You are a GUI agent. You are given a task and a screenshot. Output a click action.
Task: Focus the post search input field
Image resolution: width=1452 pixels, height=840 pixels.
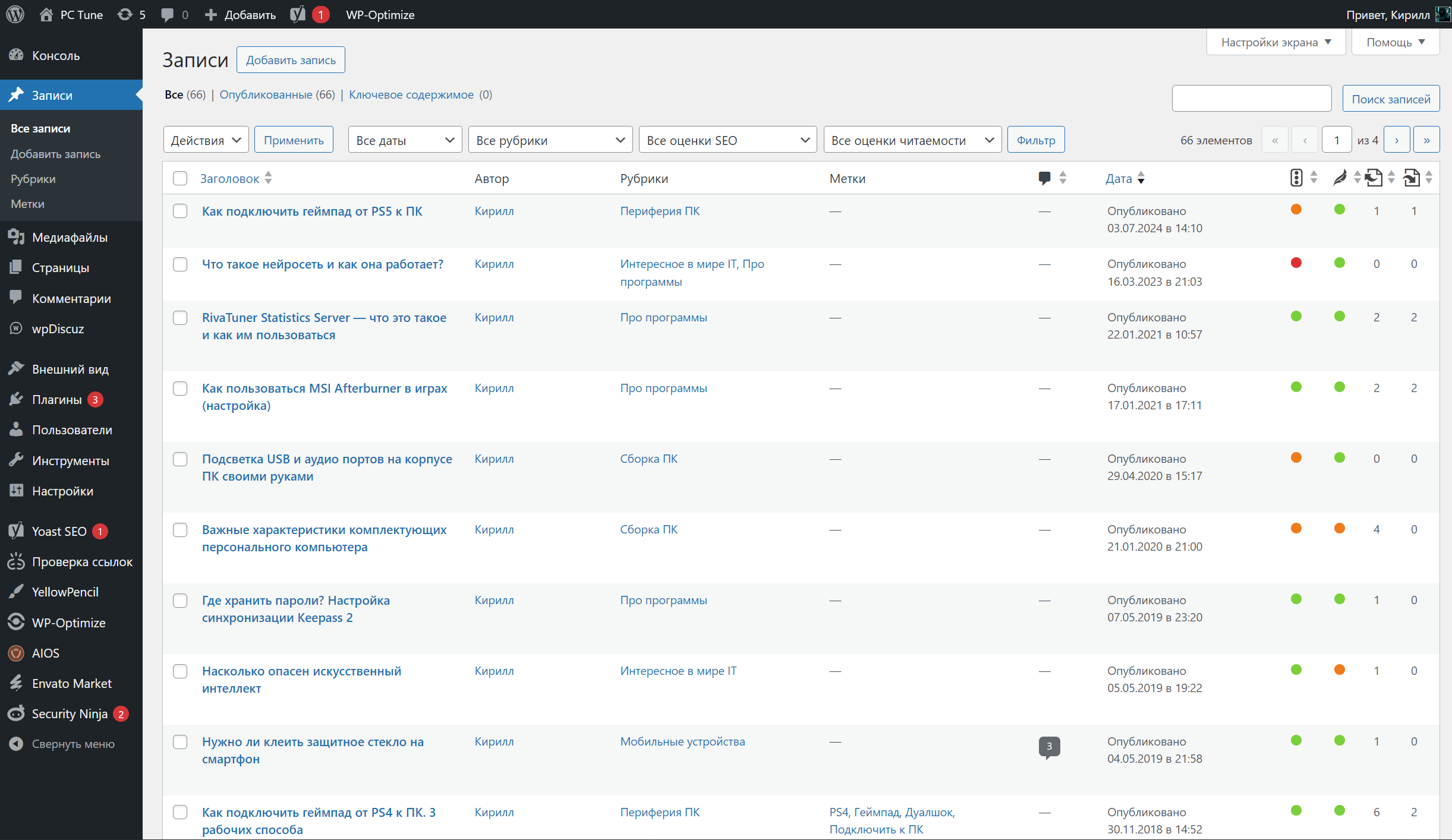pos(1251,99)
